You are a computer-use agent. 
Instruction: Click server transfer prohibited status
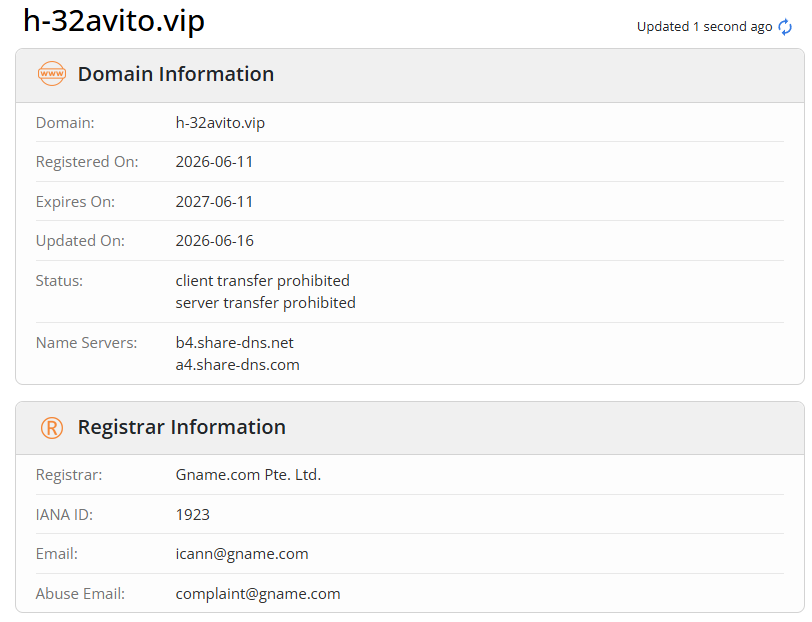[x=266, y=303]
